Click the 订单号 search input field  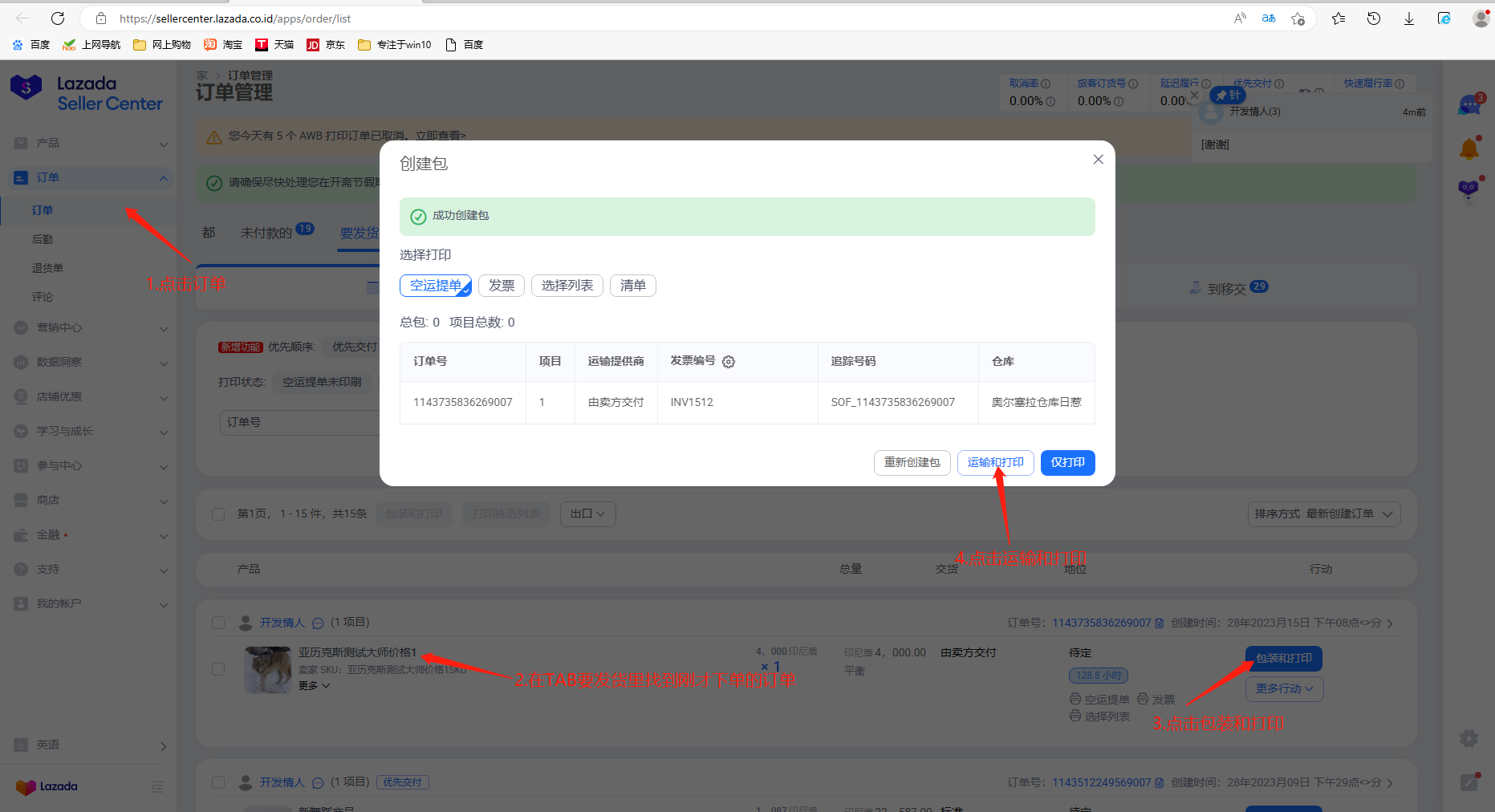(x=300, y=422)
